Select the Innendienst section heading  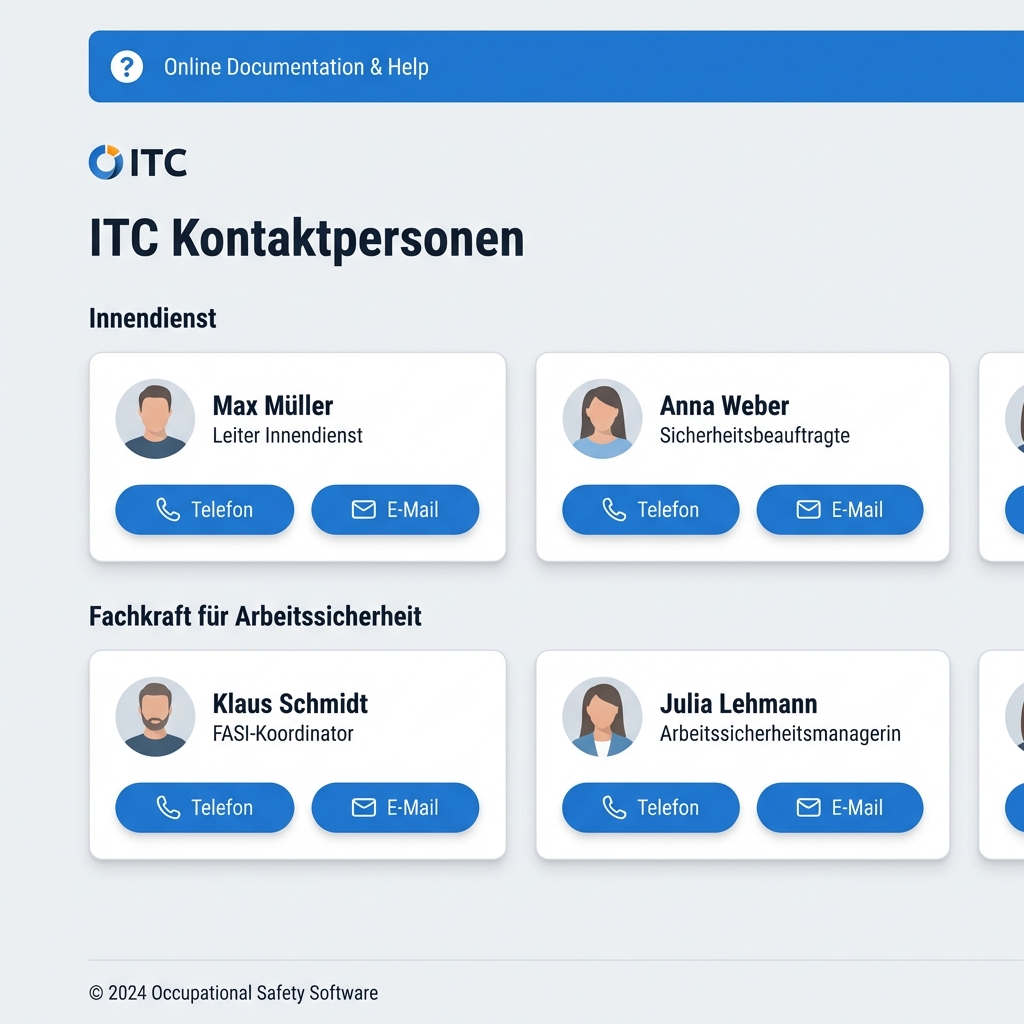coord(152,318)
